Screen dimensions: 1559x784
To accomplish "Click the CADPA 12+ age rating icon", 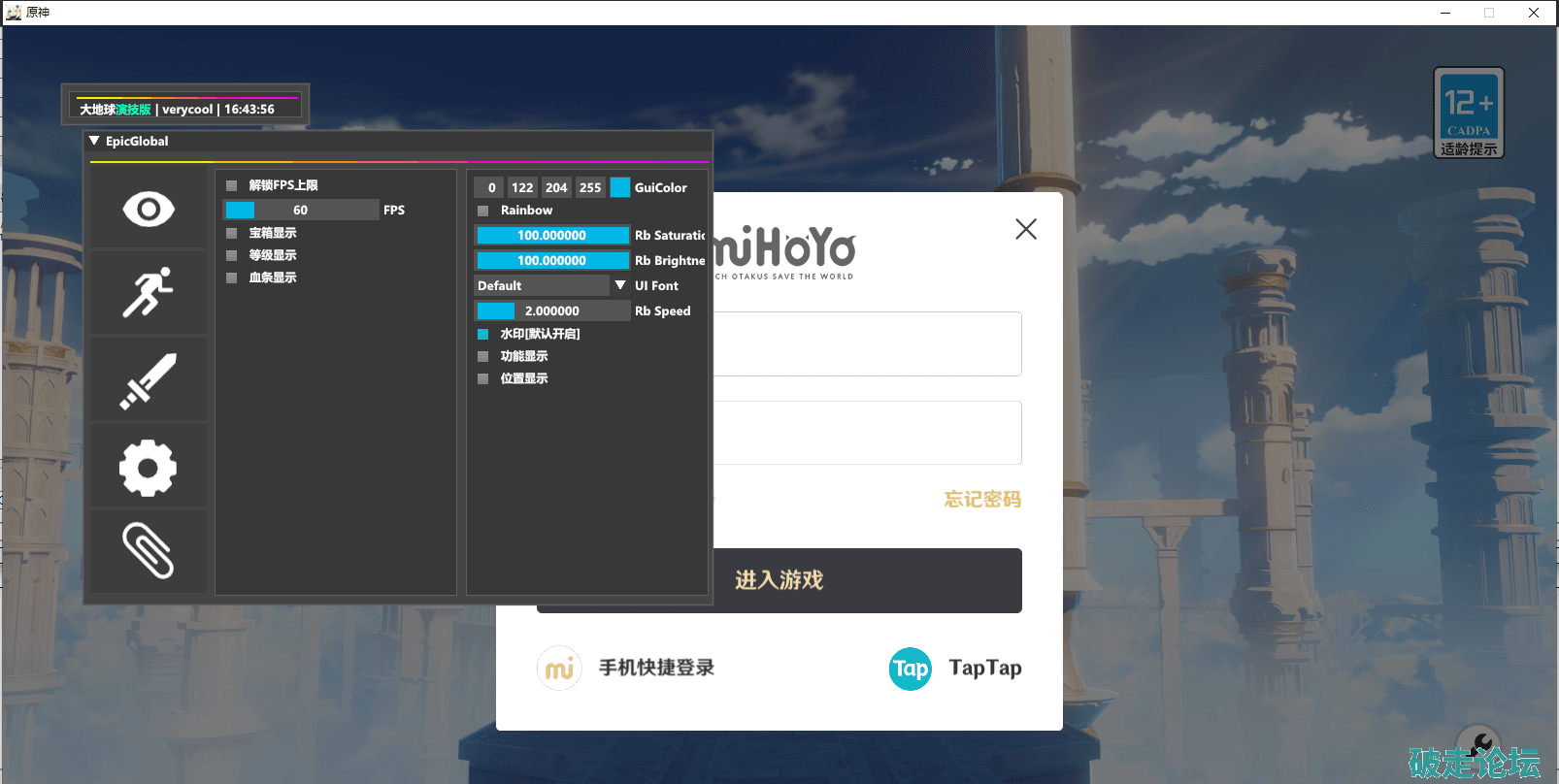I will pyautogui.click(x=1469, y=113).
